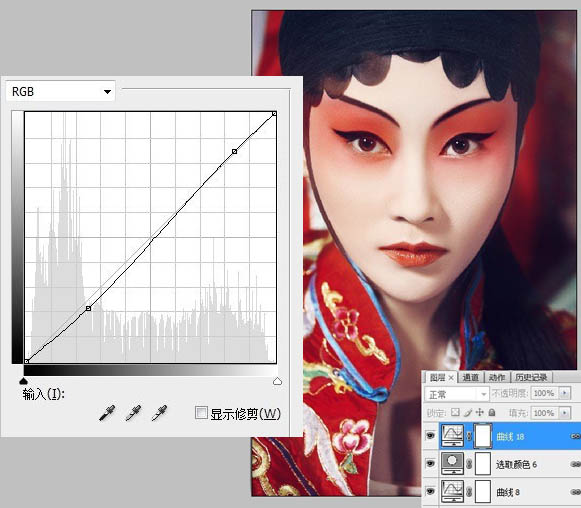Pick the white point eyedropper in Curves

(x=159, y=413)
